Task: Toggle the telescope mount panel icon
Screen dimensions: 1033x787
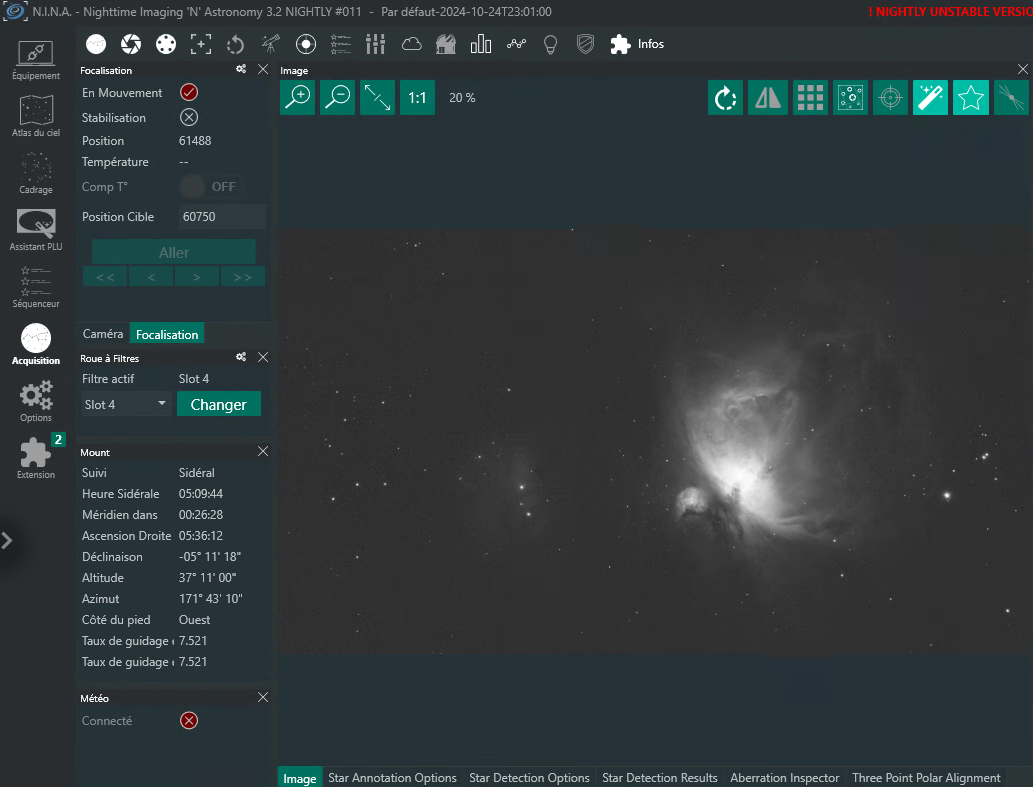Action: (x=271, y=44)
